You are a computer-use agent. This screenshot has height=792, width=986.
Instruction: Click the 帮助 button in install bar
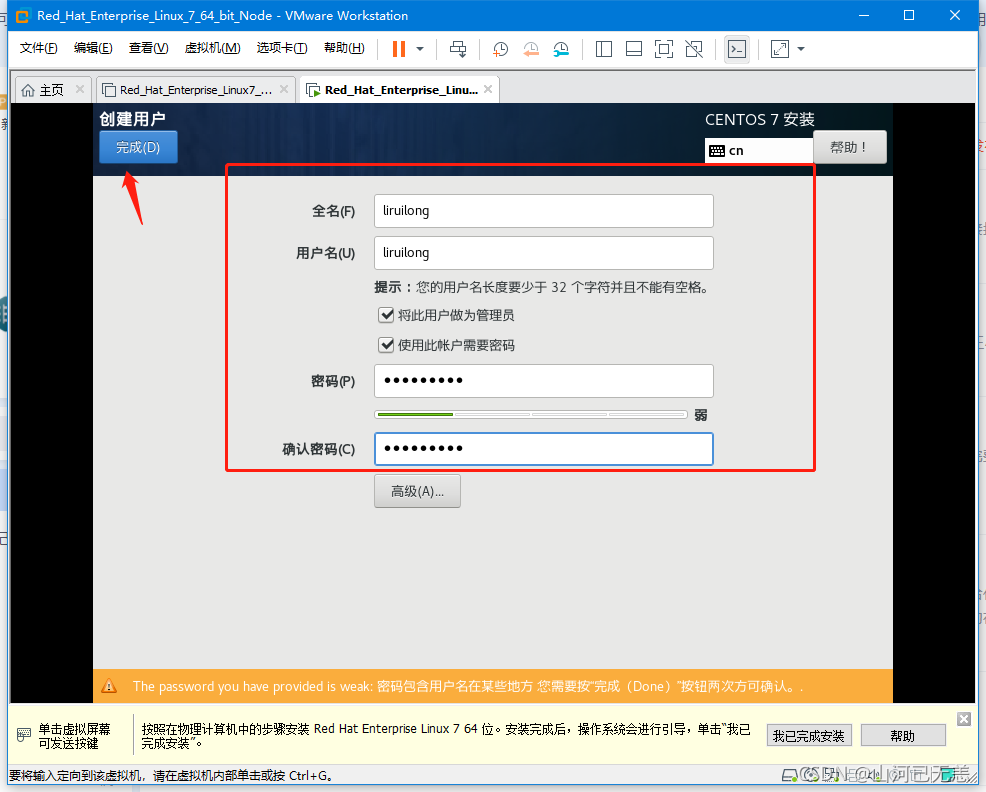coord(902,735)
